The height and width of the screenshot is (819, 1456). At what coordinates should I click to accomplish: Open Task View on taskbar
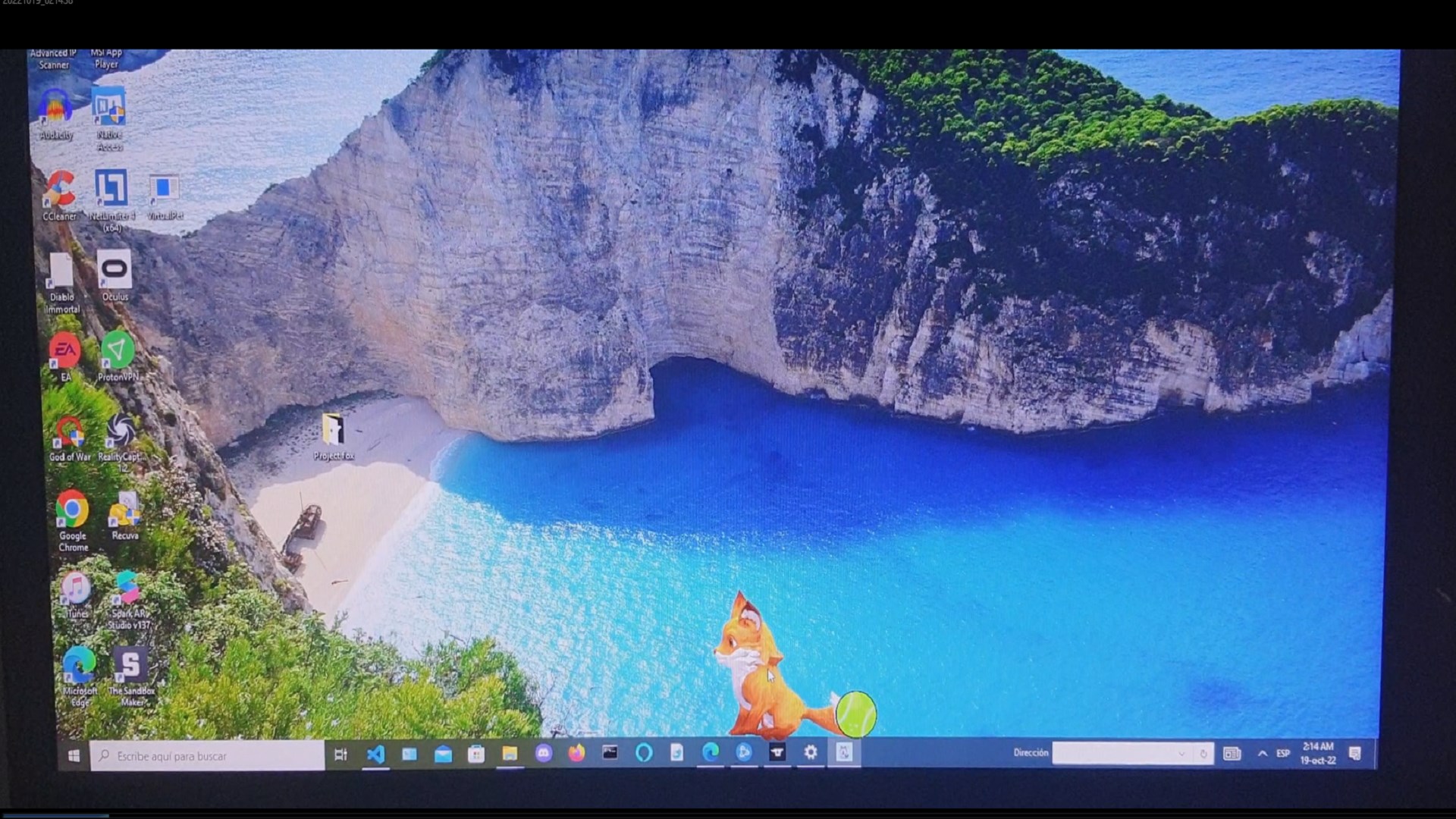(340, 755)
